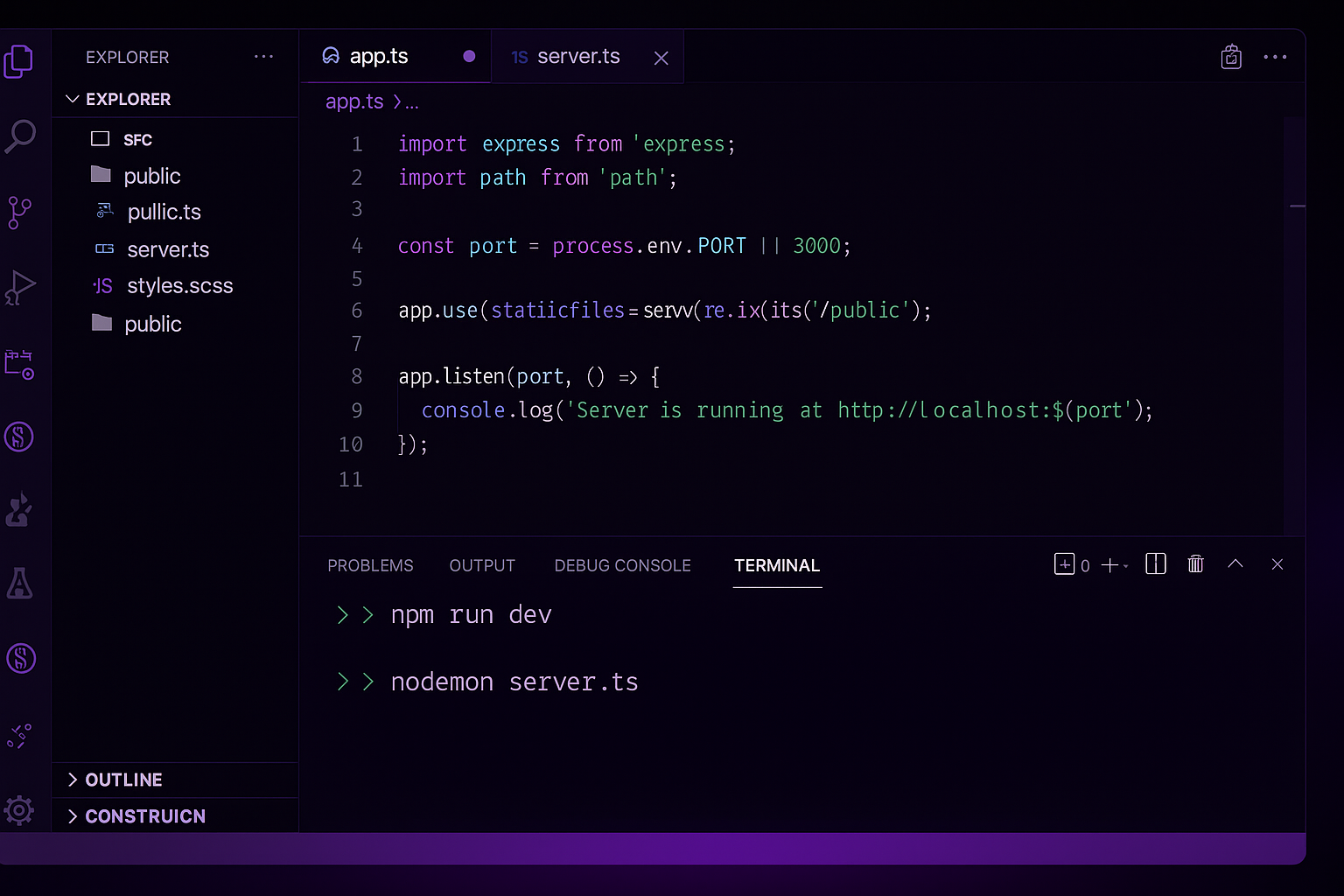Image resolution: width=1344 pixels, height=896 pixels.
Task: Open the Search magnifier in activity bar
Action: pyautogui.click(x=20, y=136)
